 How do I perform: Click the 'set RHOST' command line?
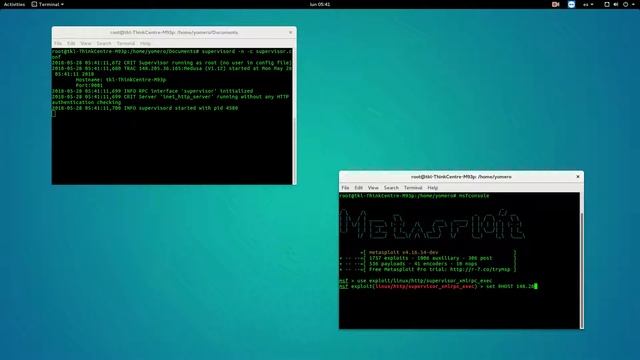point(438,287)
